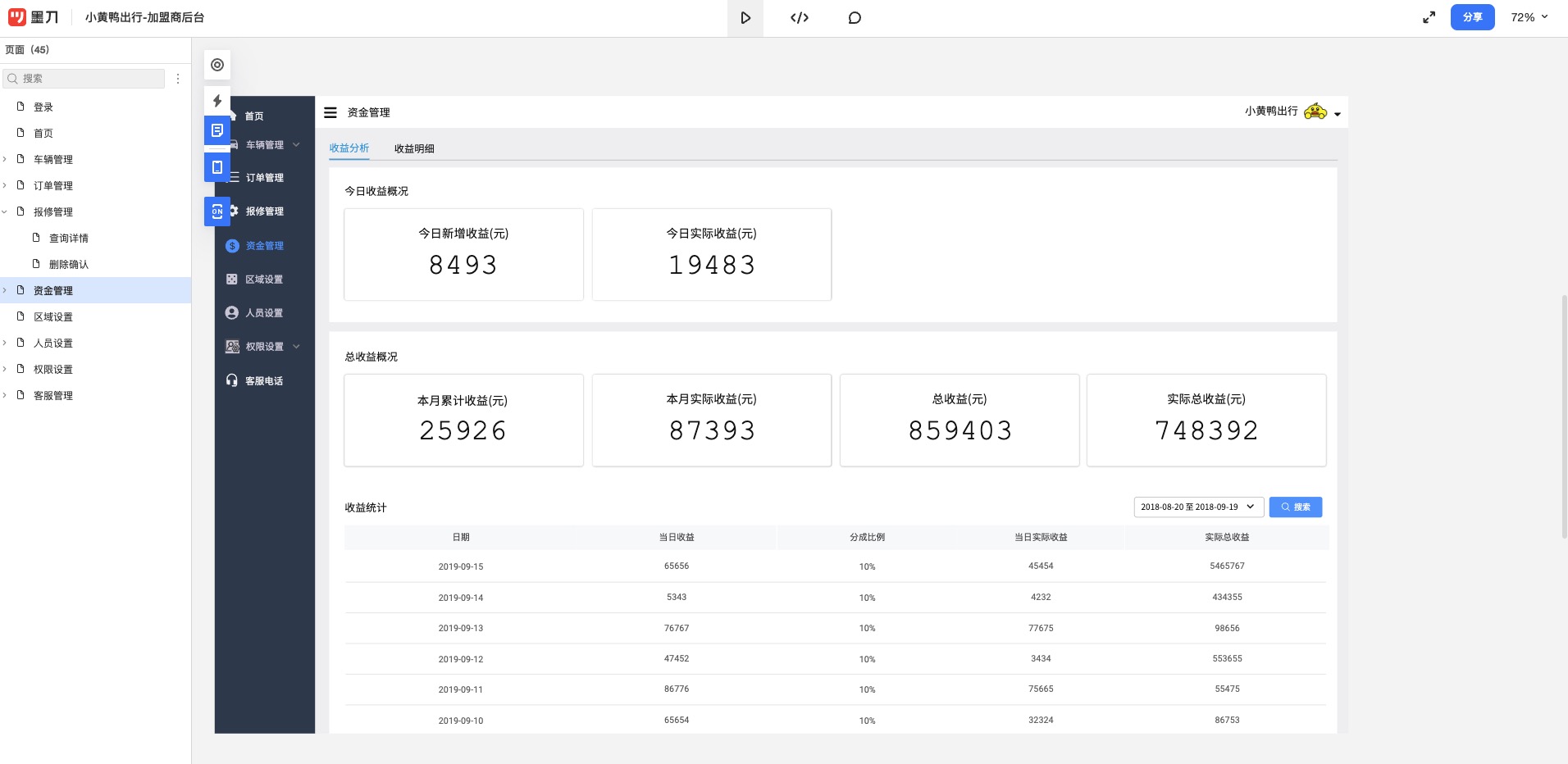Click the blue 分享 share button

(x=1472, y=17)
